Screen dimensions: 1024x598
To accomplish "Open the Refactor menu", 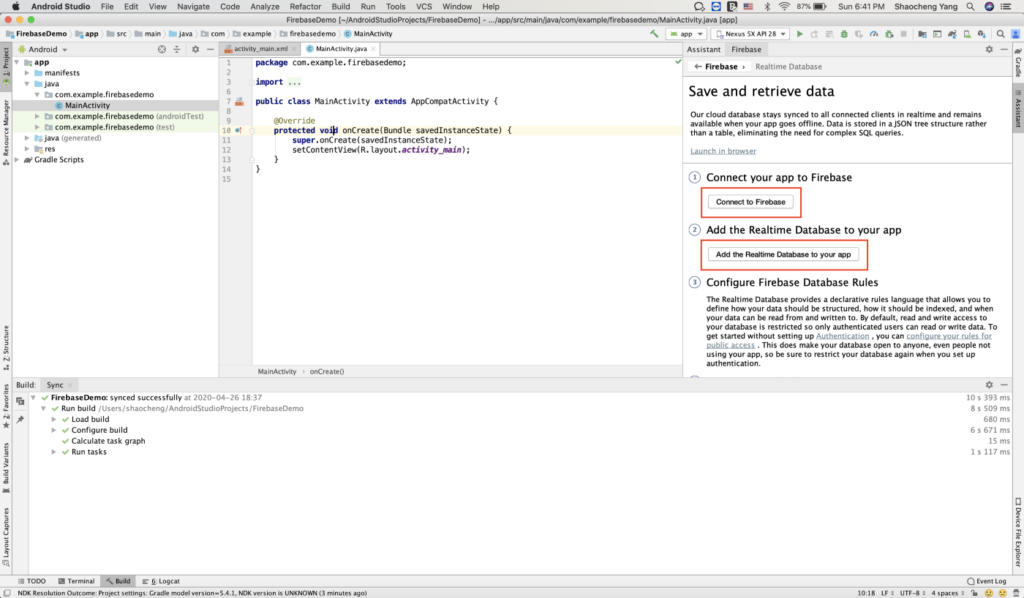I will (x=305, y=7).
